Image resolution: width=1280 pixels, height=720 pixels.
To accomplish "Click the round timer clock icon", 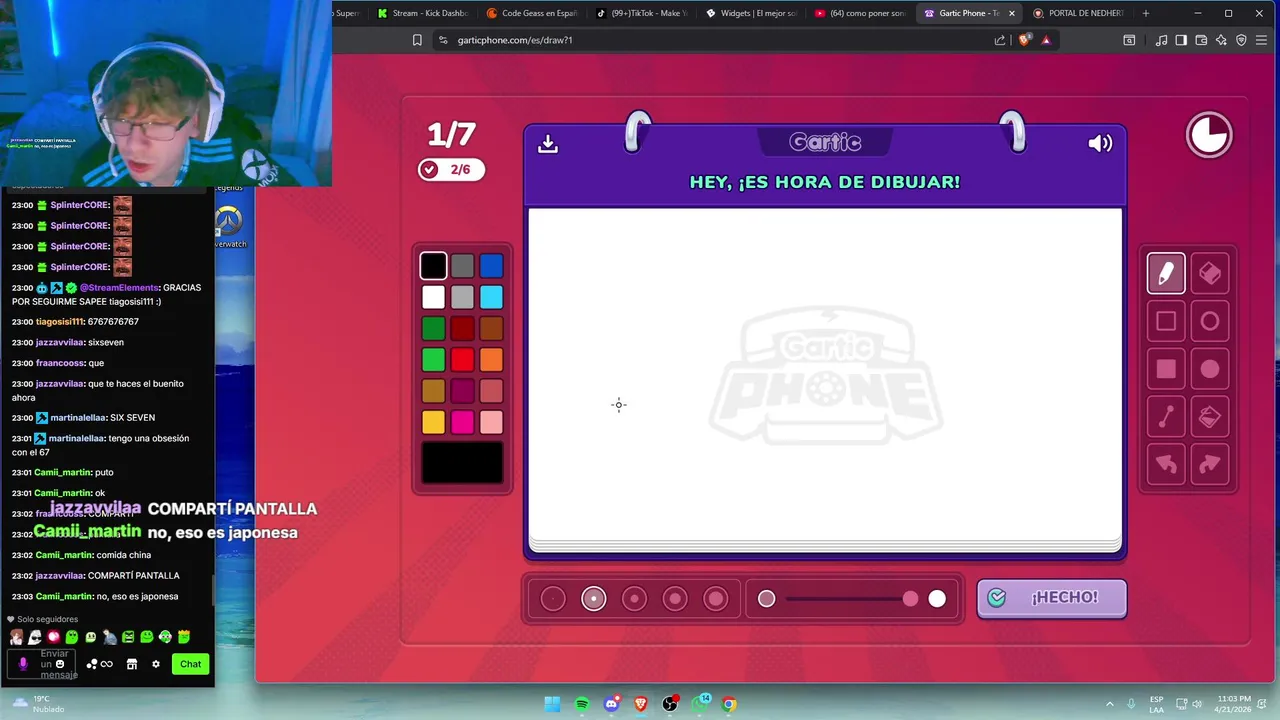I will [x=1209, y=135].
